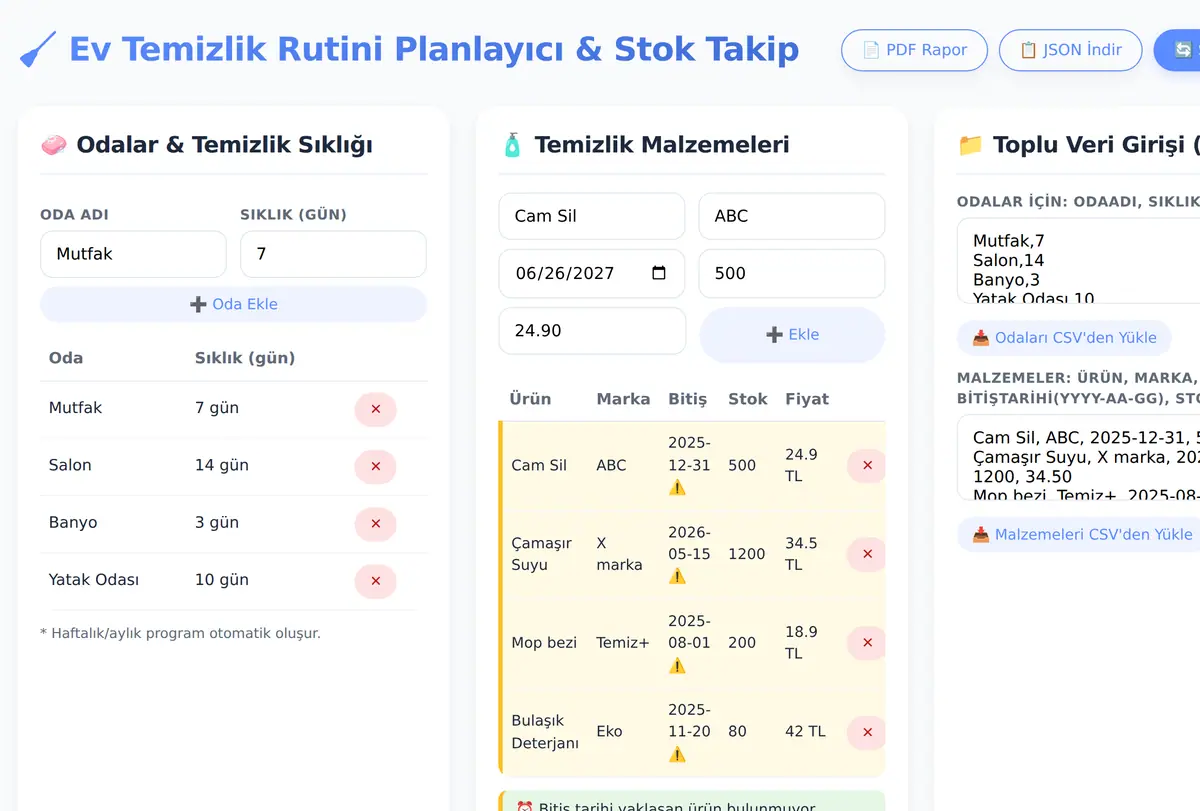Focus the Sıklık (gün) input field
The width and height of the screenshot is (1200, 811).
333,254
